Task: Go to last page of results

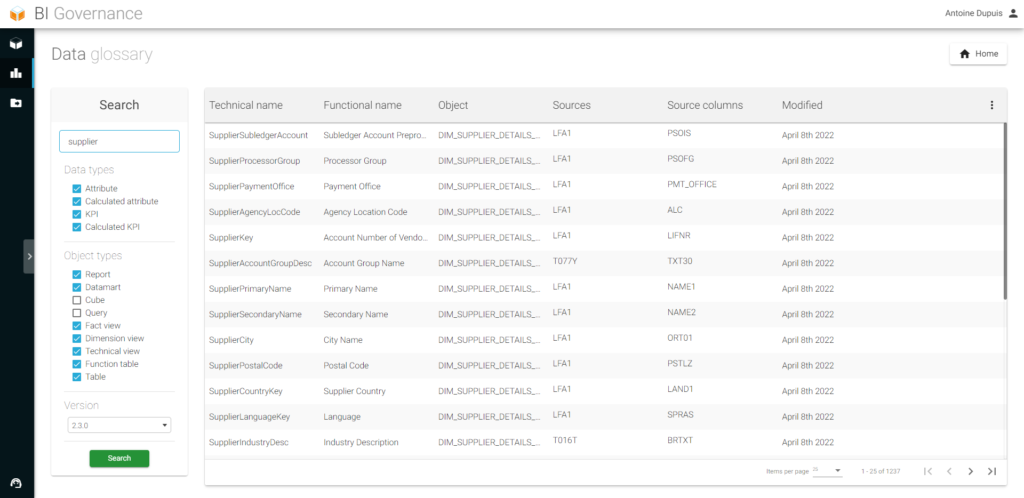Action: 992,471
